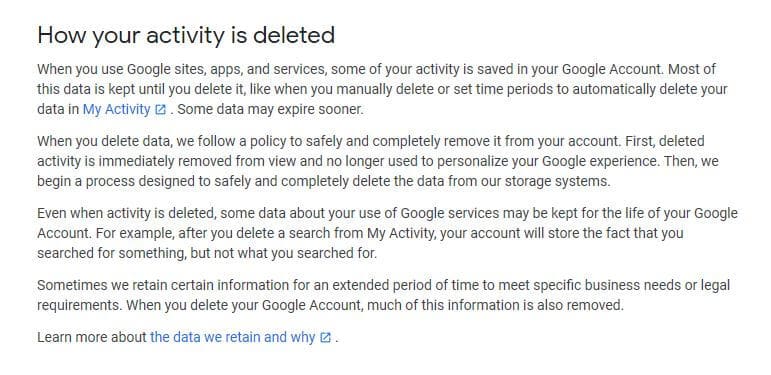Click the paragraph starting "When you delete data"
This screenshot has width=771, height=375.
378,161
